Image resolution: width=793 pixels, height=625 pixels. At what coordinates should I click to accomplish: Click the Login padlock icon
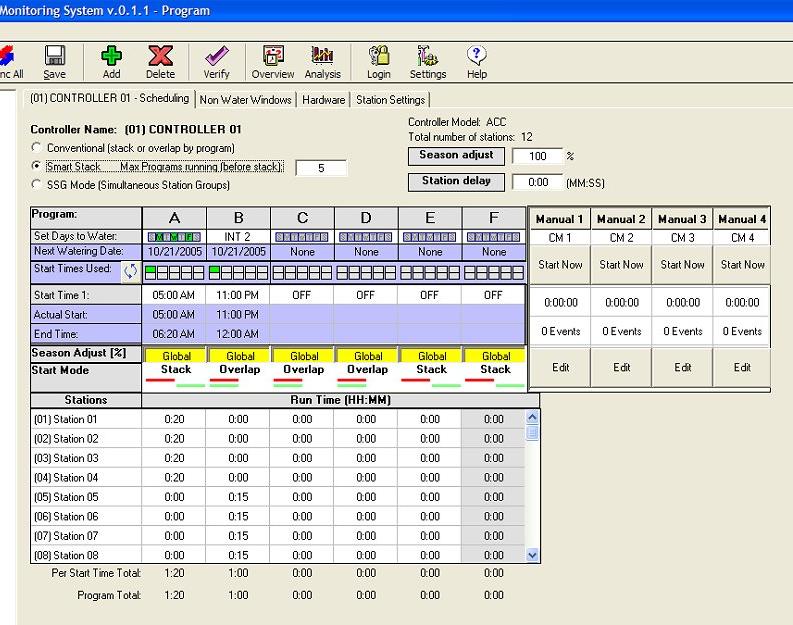[x=379, y=56]
